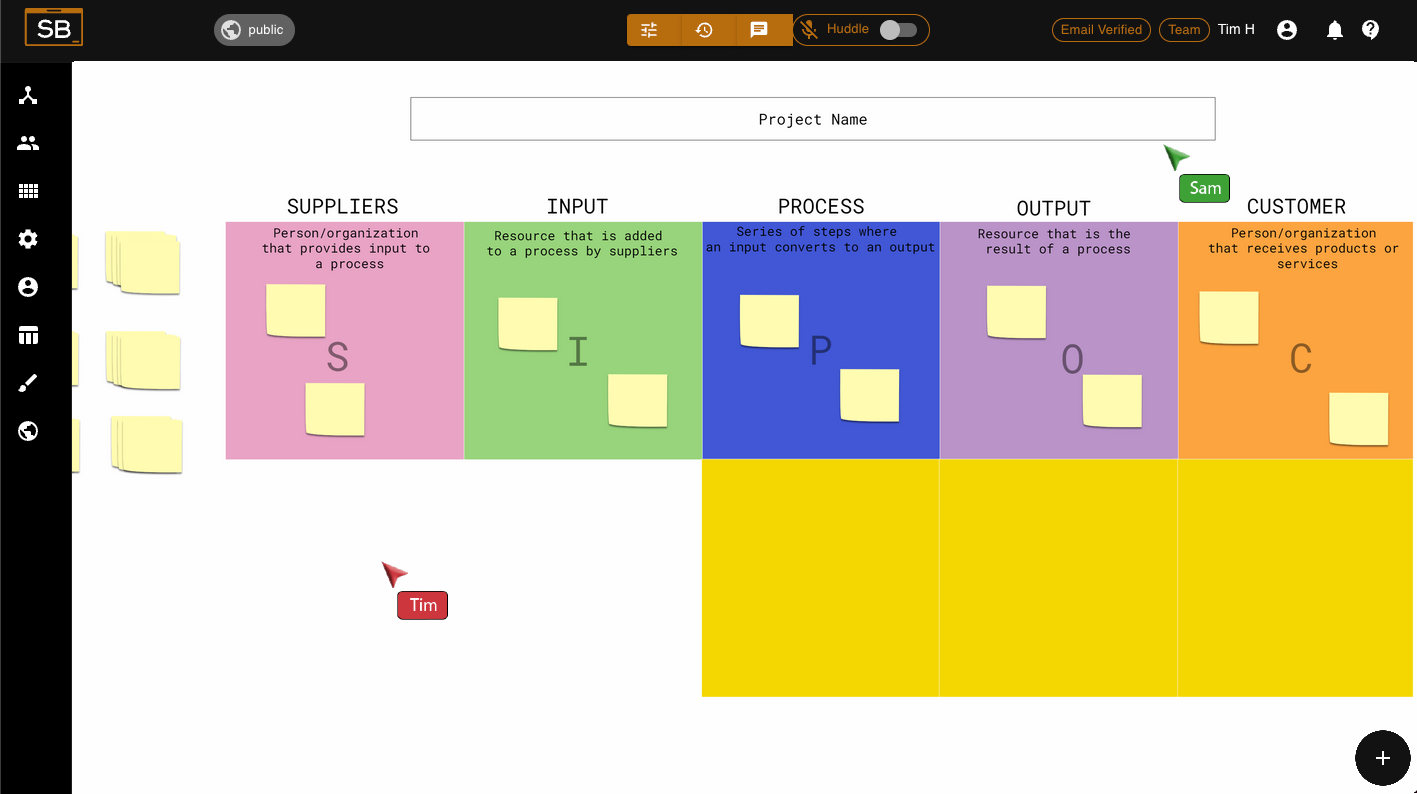The image size is (1417, 794).
Task: Click the large letter I in green box
Action: tap(578, 352)
